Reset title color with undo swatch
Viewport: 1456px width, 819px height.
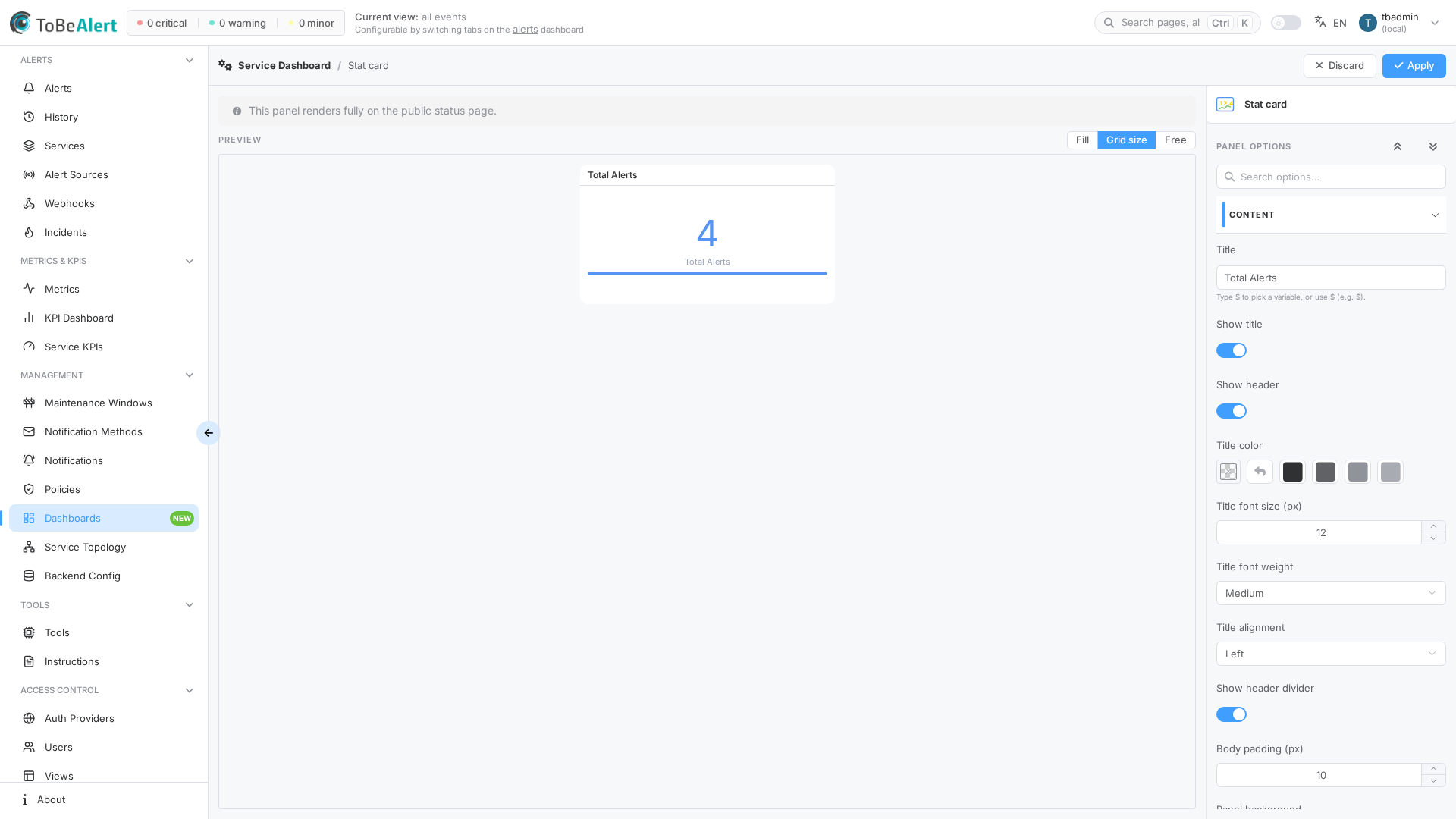1260,472
